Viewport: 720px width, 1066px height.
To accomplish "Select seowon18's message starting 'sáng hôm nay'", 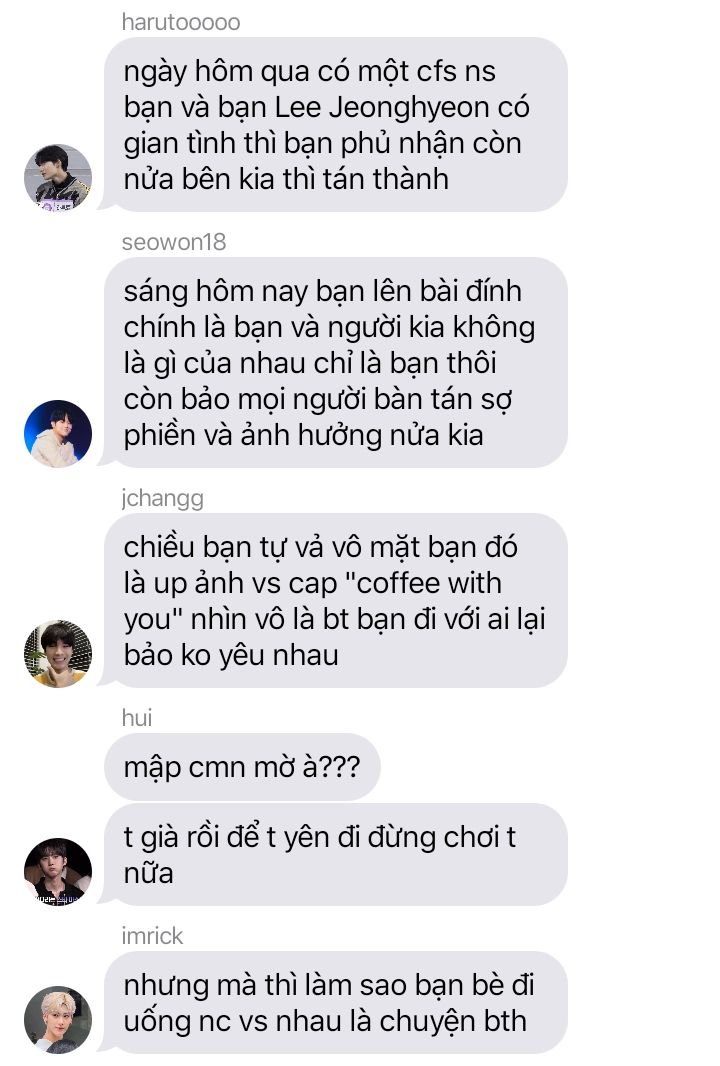I will tap(335, 362).
